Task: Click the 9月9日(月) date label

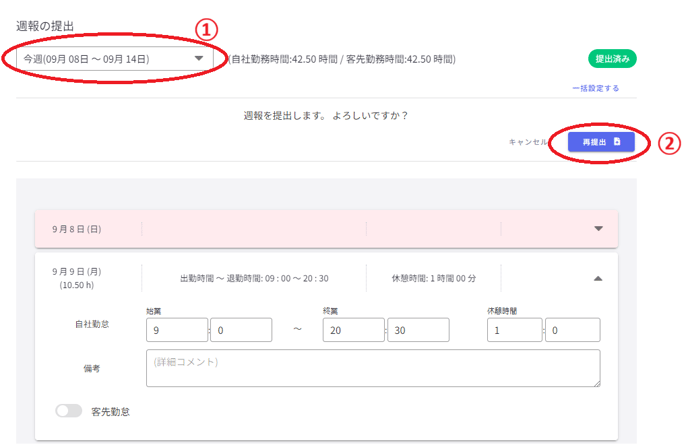Action: click(76, 272)
